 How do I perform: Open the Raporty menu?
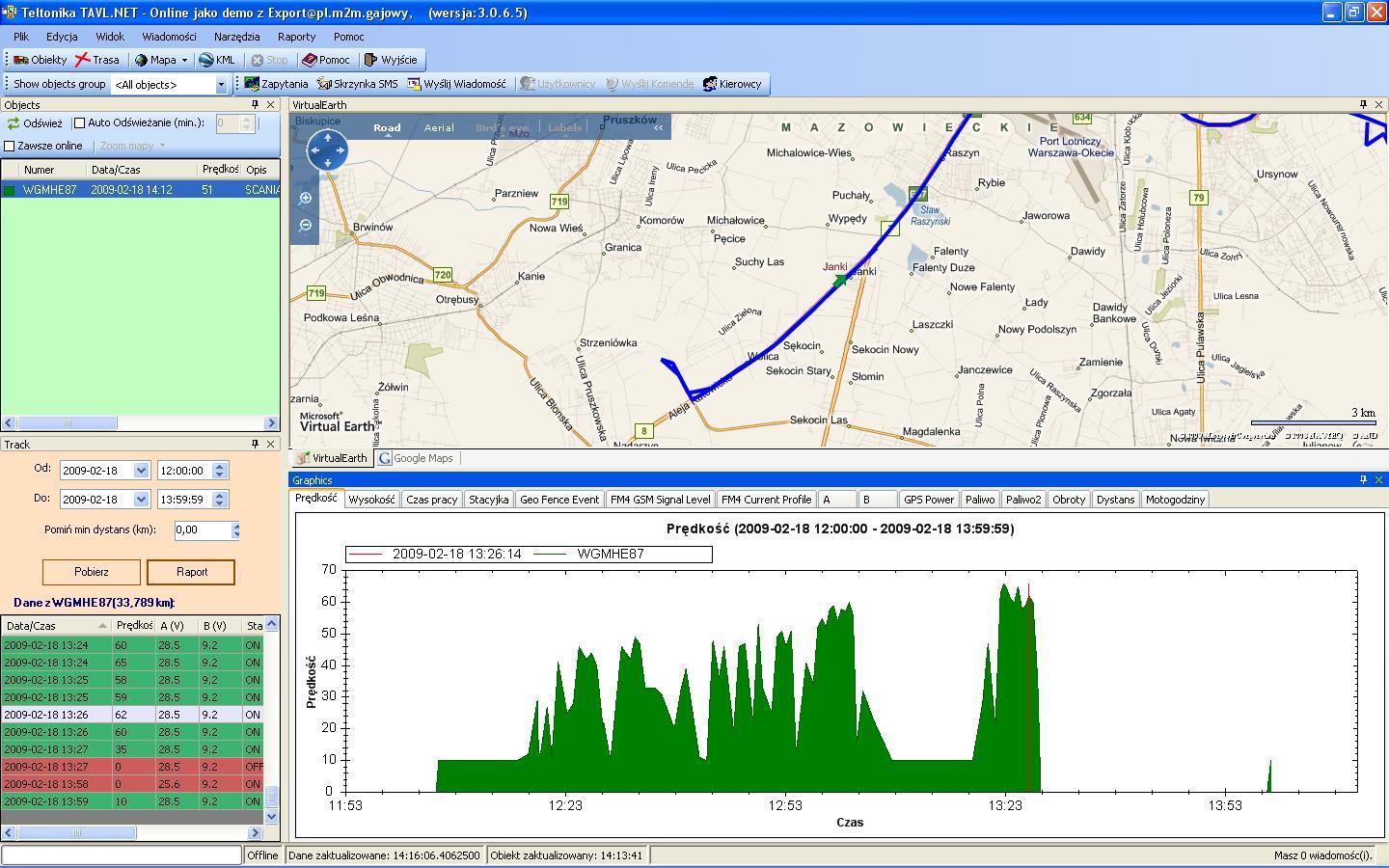296,37
